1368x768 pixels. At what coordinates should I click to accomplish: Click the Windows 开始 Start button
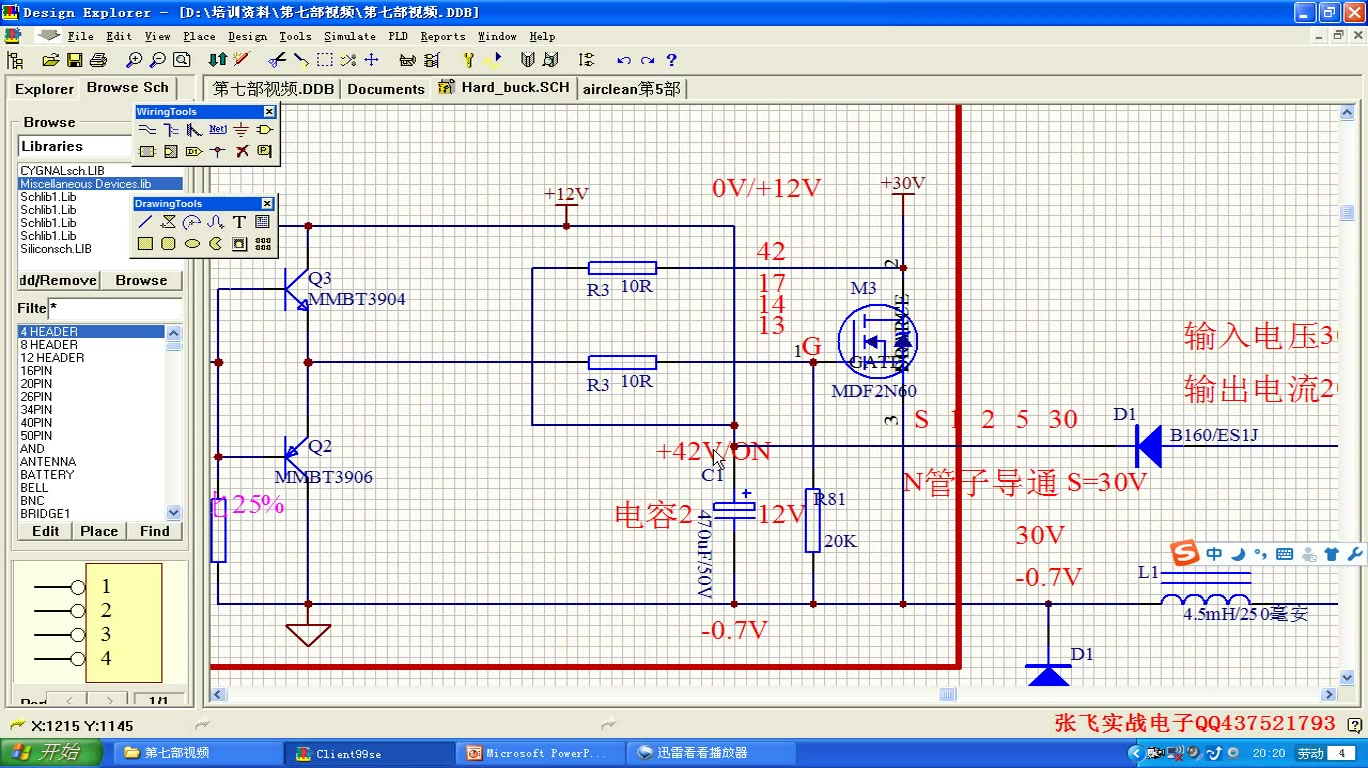[x=52, y=752]
